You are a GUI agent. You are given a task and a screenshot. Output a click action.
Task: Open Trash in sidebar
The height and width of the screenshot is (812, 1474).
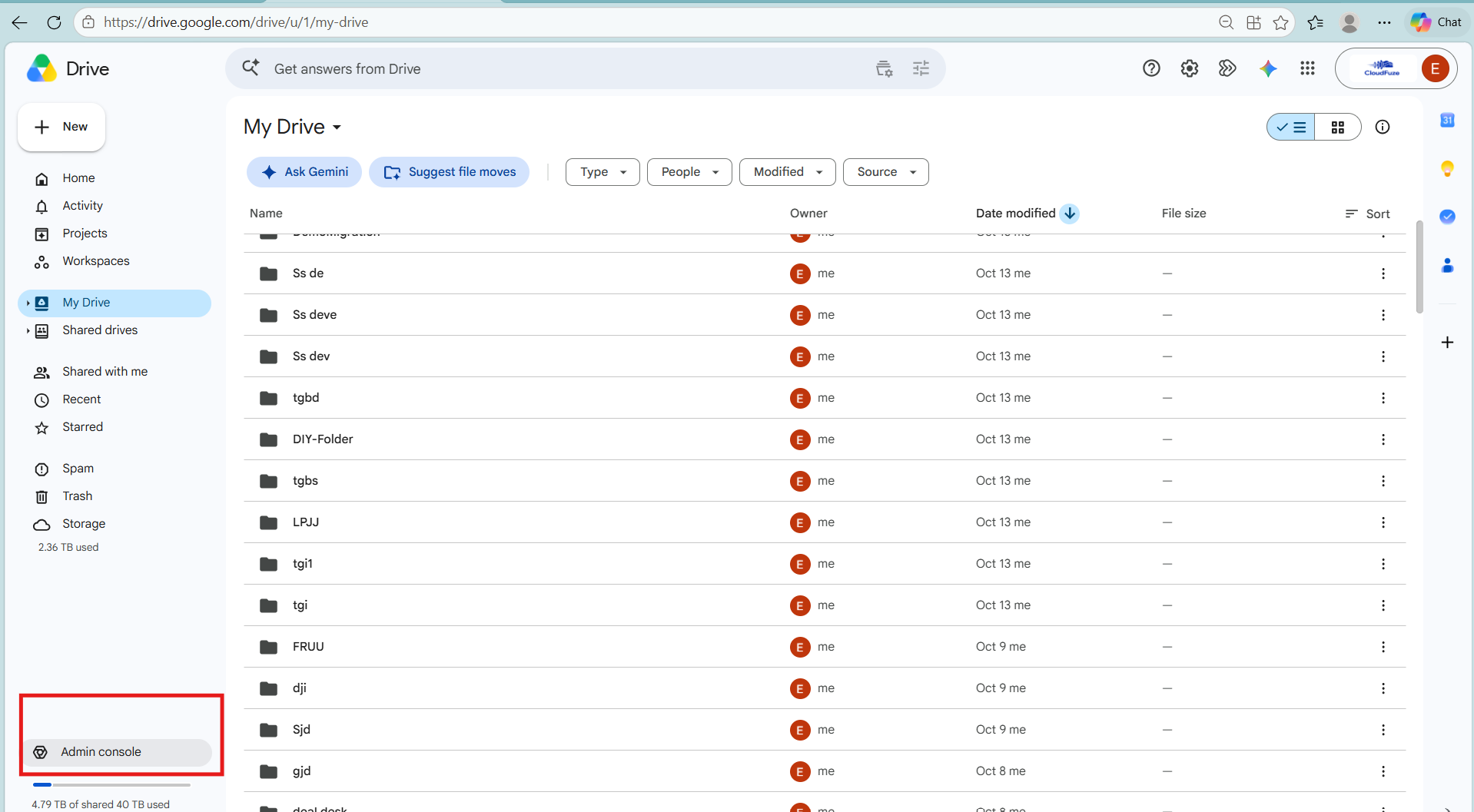[x=77, y=496]
